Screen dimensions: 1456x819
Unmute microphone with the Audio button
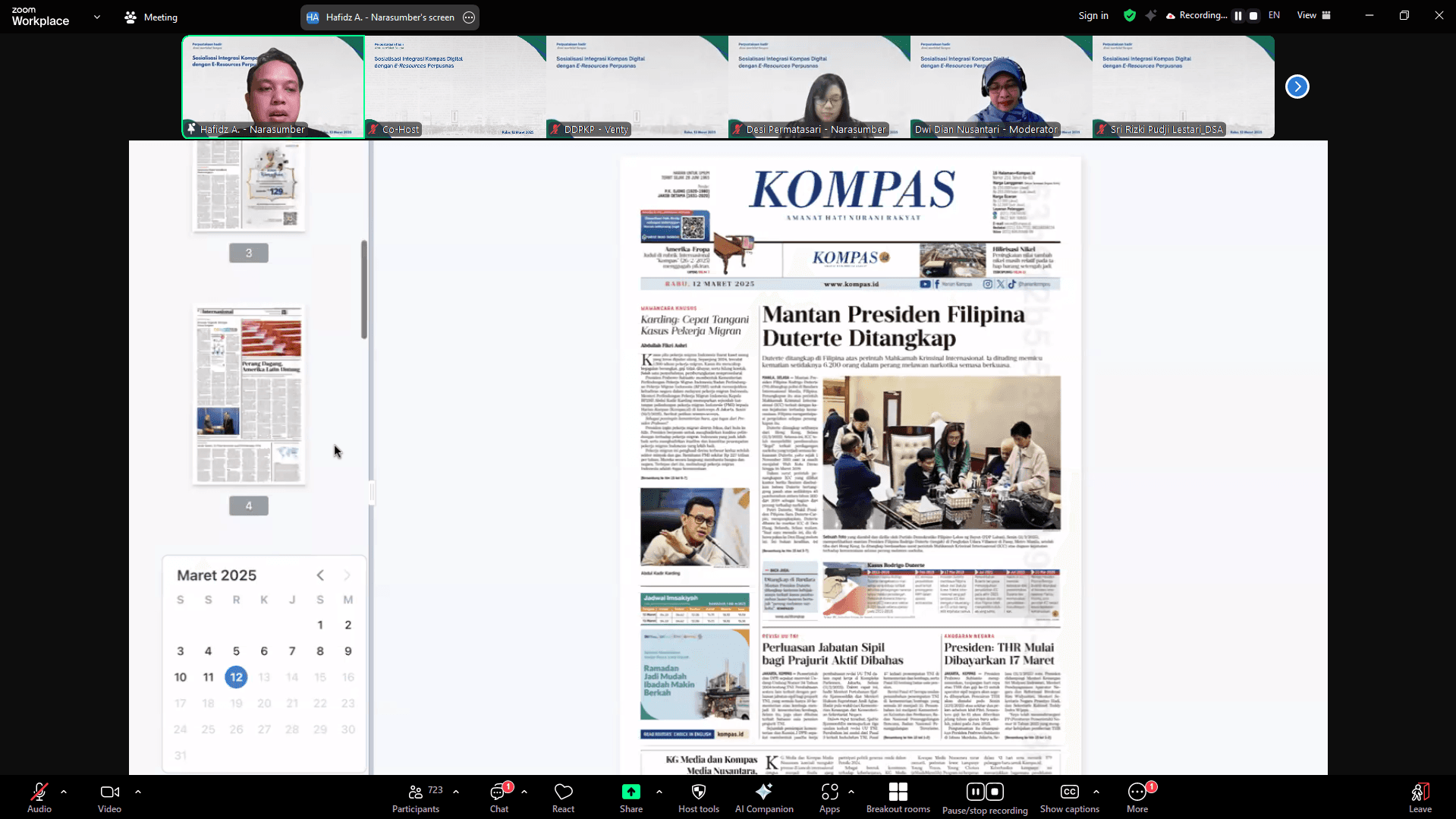click(x=39, y=798)
